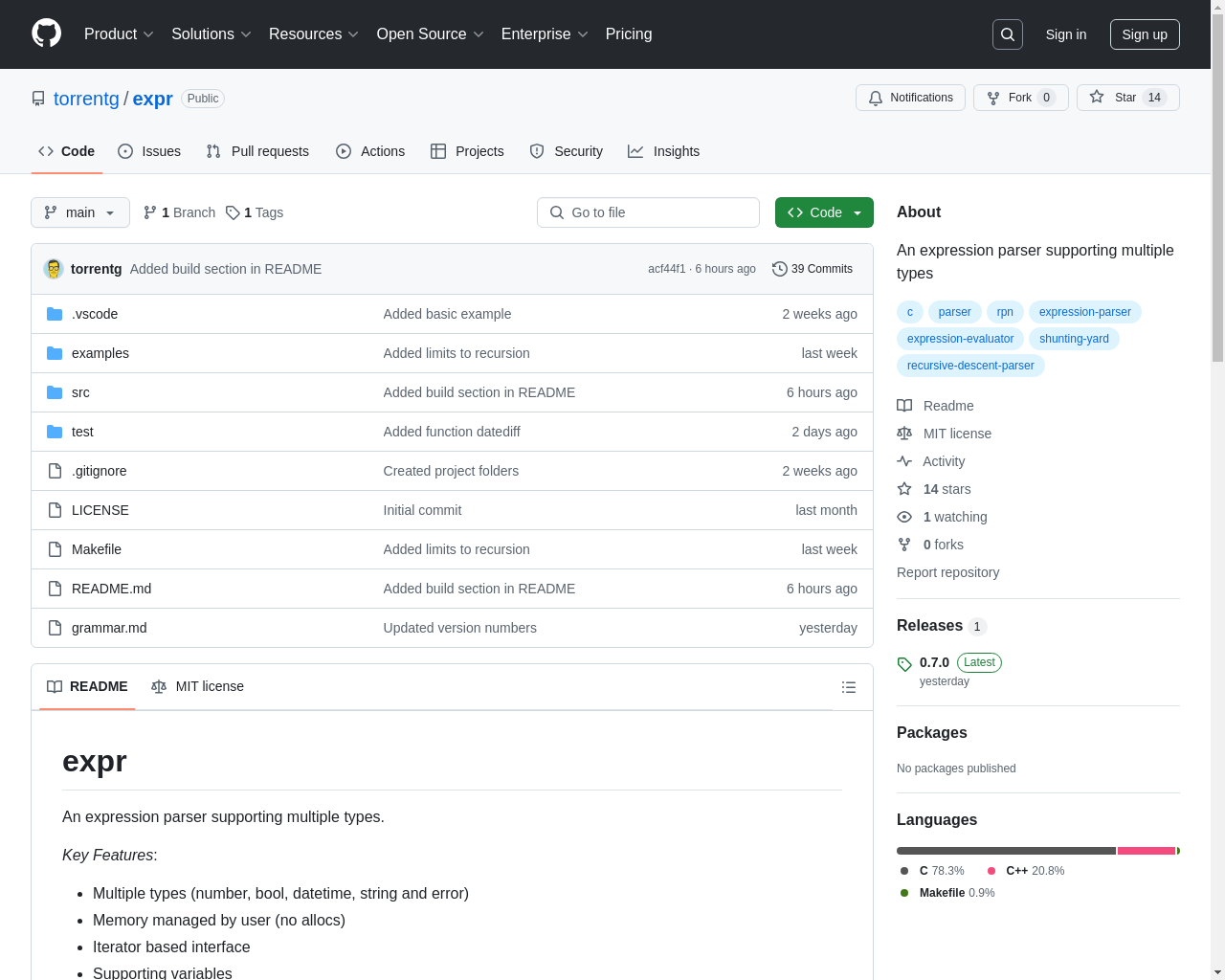Click the green Makefile legend dot

coord(904,893)
